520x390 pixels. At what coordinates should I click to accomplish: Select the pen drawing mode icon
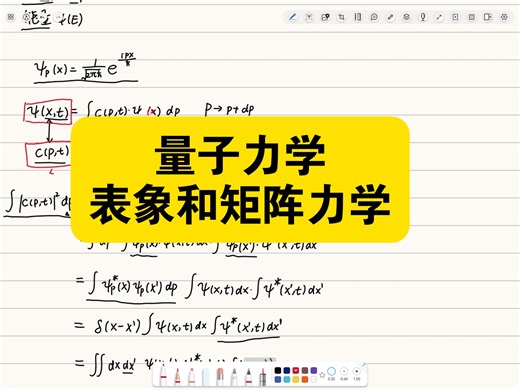(293, 17)
